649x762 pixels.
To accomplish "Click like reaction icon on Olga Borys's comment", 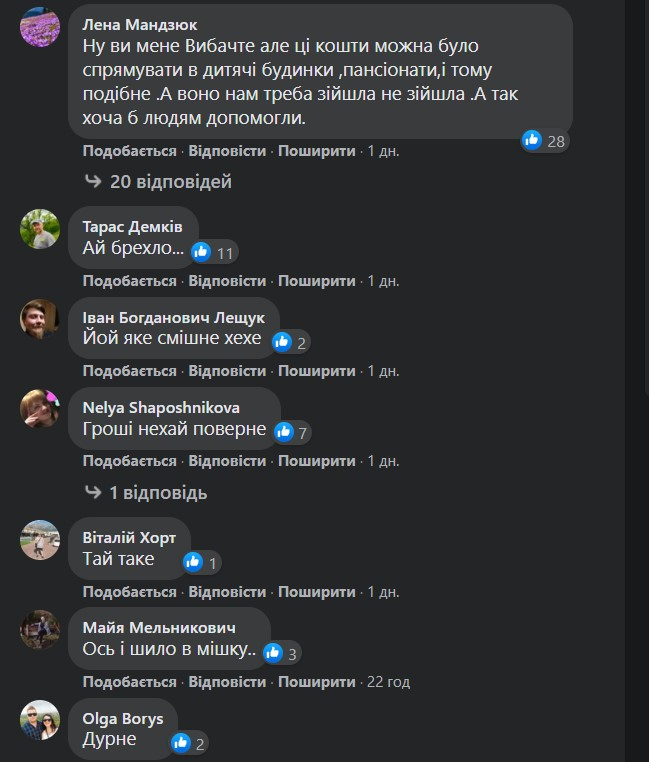I will (x=181, y=742).
